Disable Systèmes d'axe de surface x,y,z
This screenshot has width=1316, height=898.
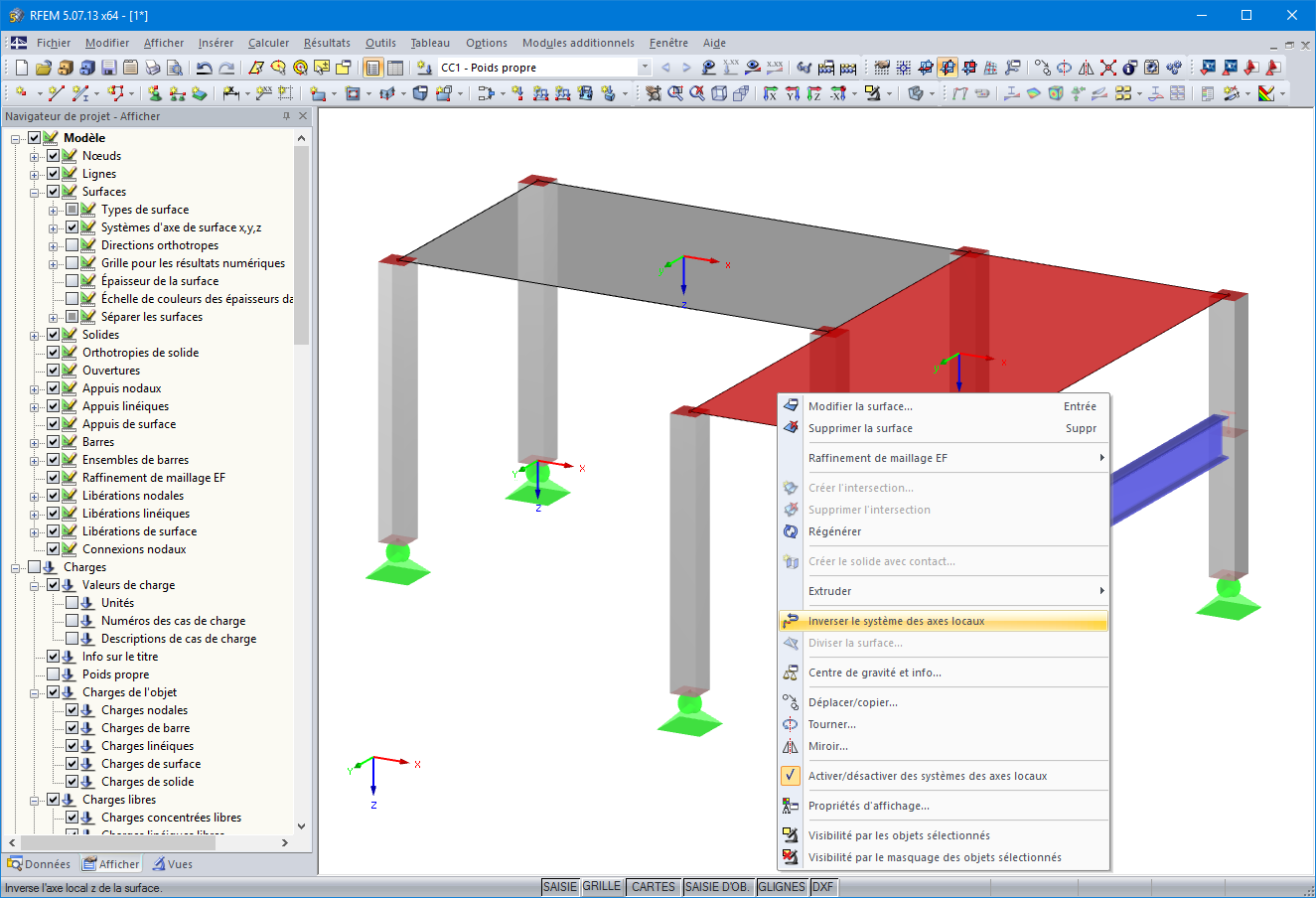(73, 227)
